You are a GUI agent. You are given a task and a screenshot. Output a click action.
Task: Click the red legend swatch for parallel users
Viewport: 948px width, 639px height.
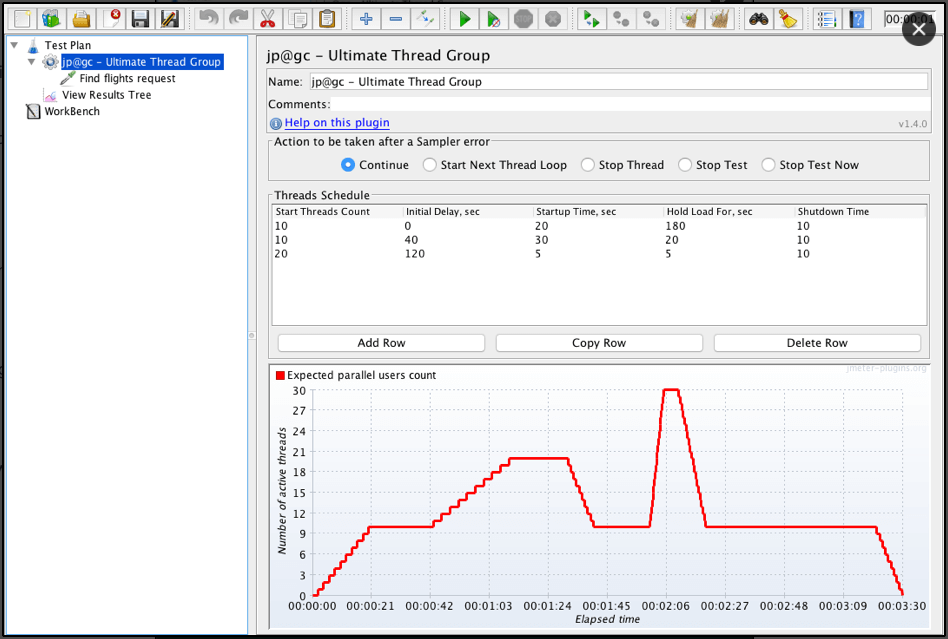[x=280, y=376]
